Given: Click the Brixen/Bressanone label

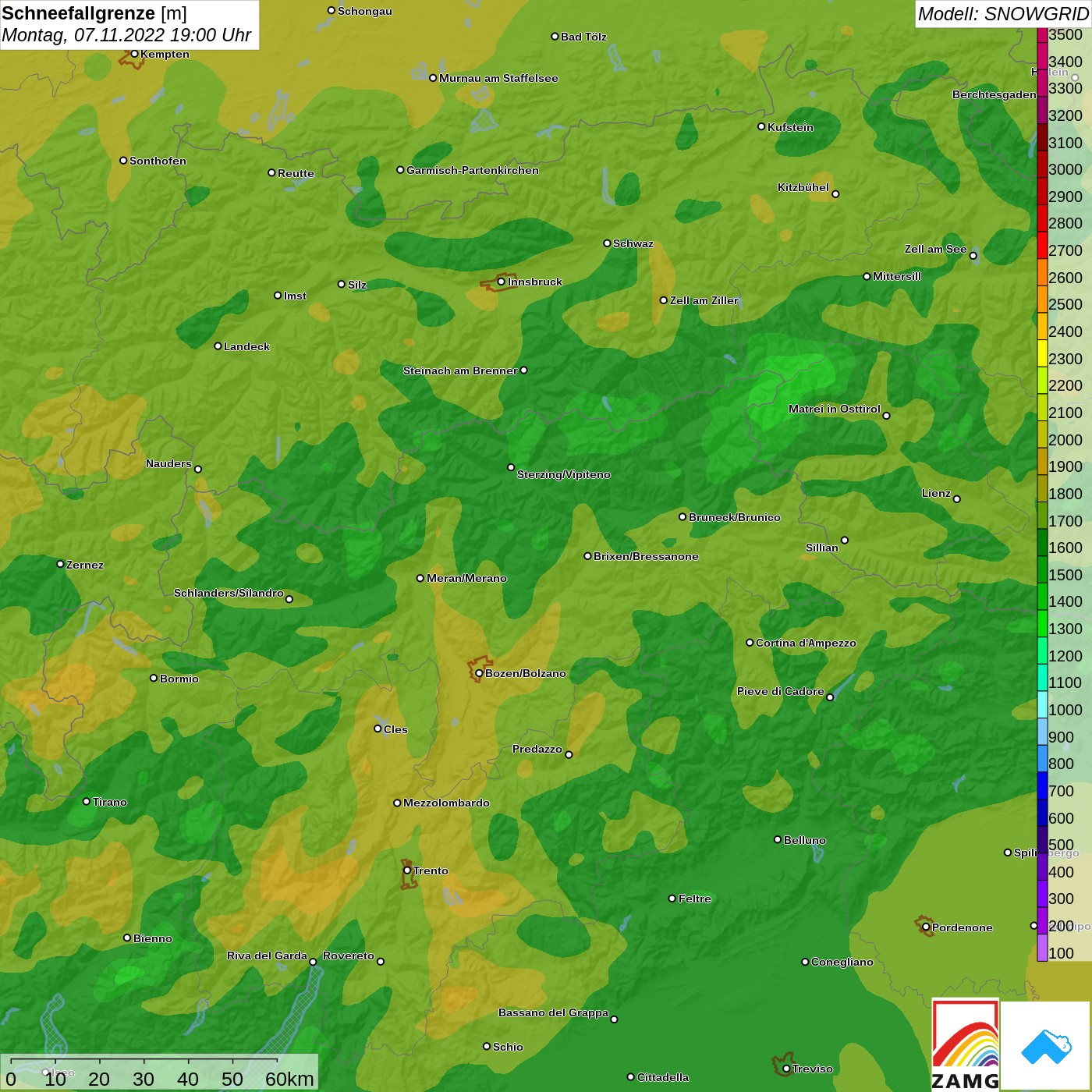Looking at the screenshot, I should pos(646,556).
